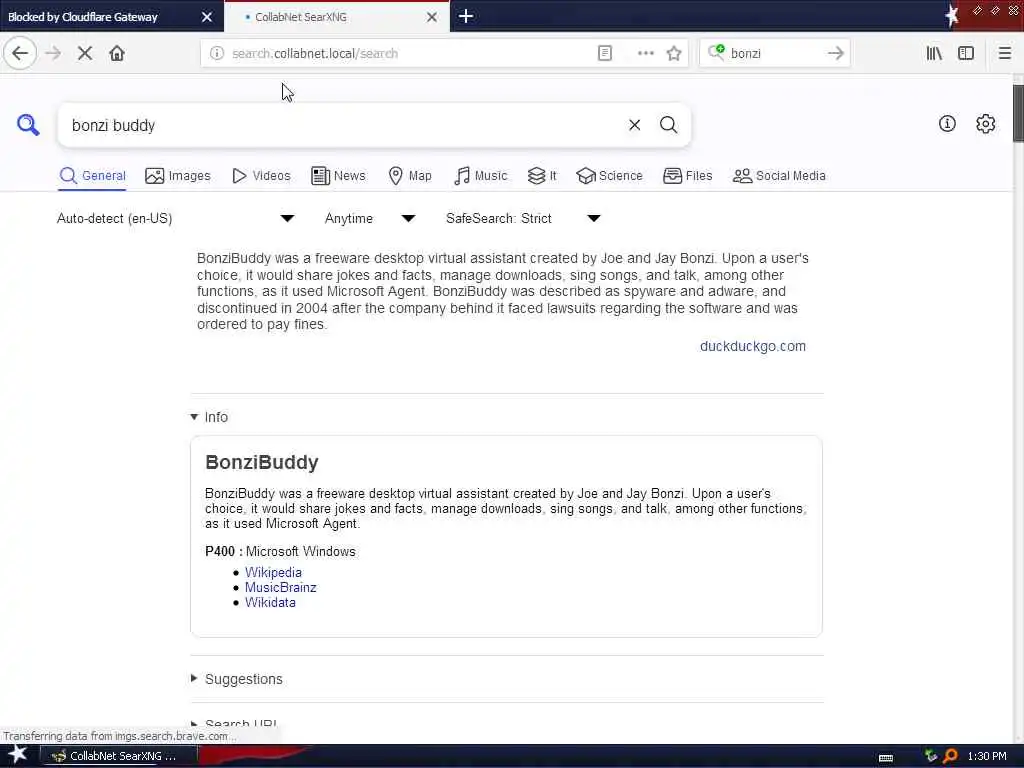This screenshot has width=1024, height=768.
Task: Switch to Map search category
Action: pos(409,176)
